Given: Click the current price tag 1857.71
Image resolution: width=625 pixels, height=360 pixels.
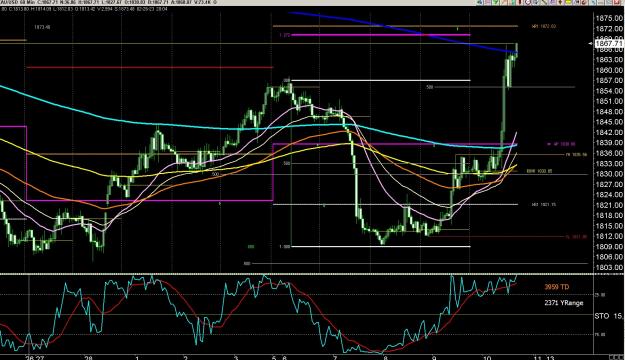Looking at the screenshot, I should click(609, 43).
